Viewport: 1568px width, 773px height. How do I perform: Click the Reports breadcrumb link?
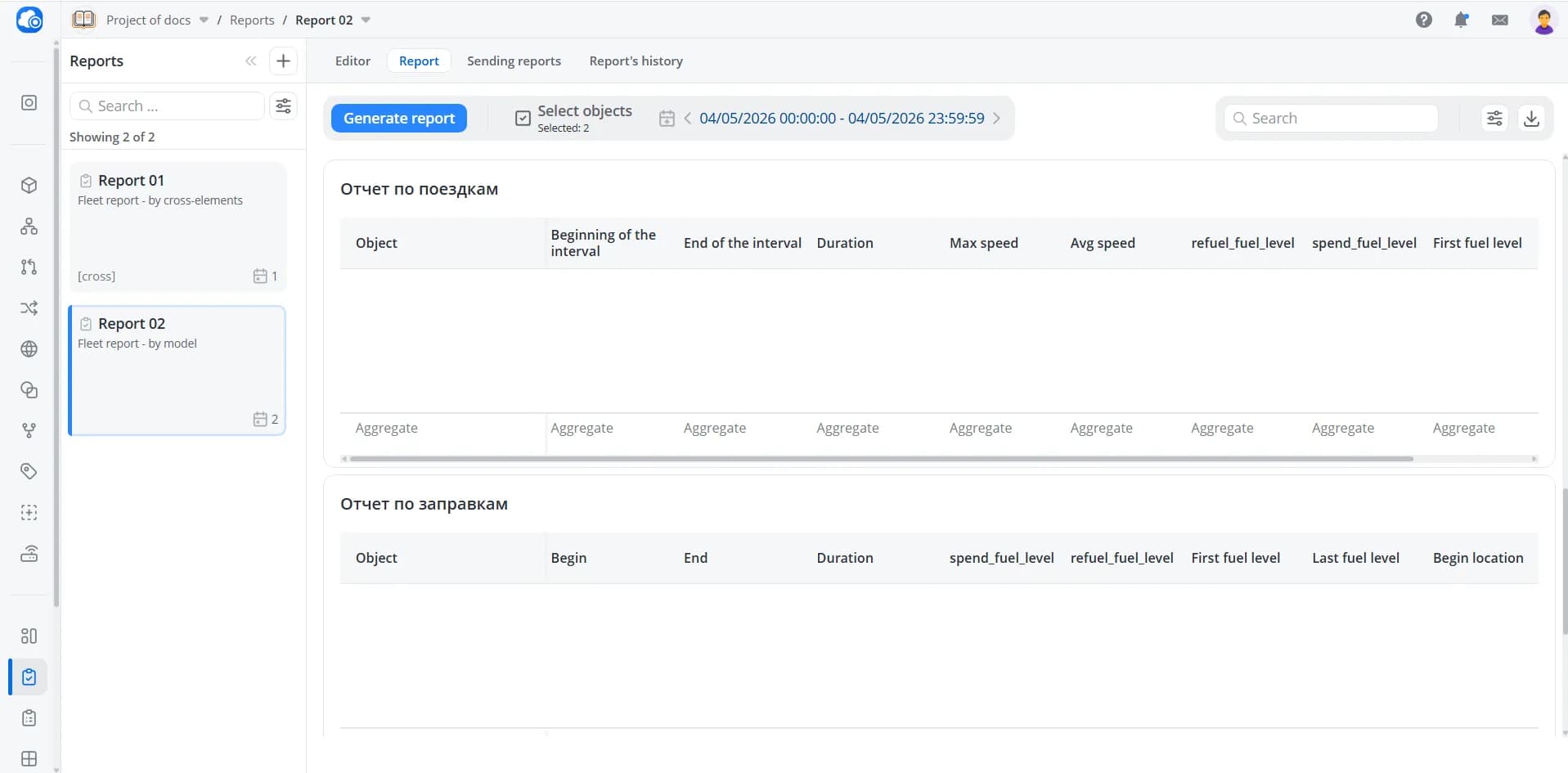tap(252, 20)
